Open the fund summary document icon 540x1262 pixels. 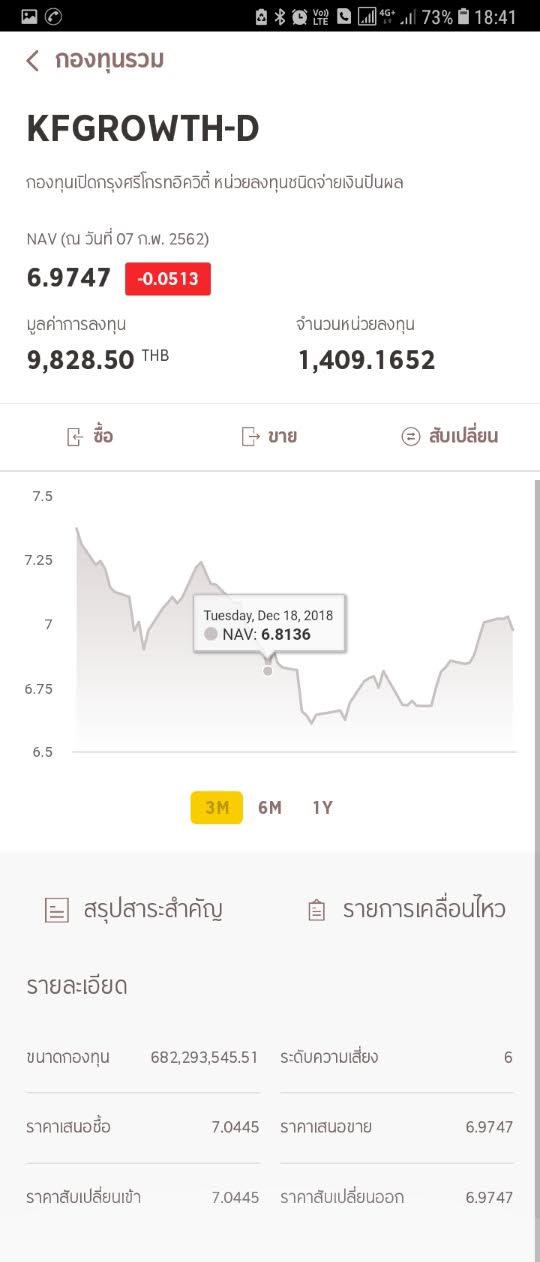tap(57, 910)
